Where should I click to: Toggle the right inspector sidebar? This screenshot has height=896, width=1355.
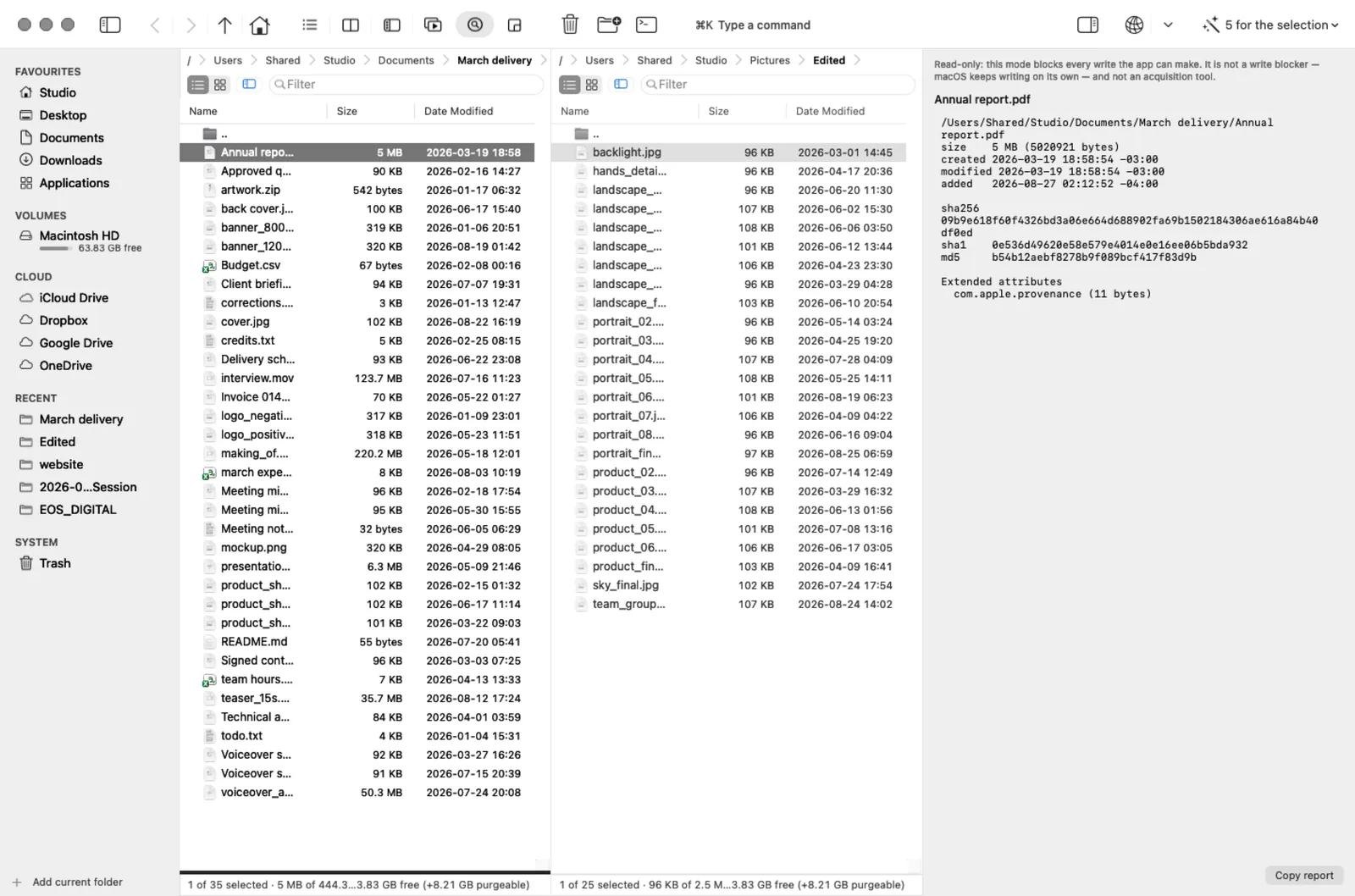click(x=1088, y=25)
